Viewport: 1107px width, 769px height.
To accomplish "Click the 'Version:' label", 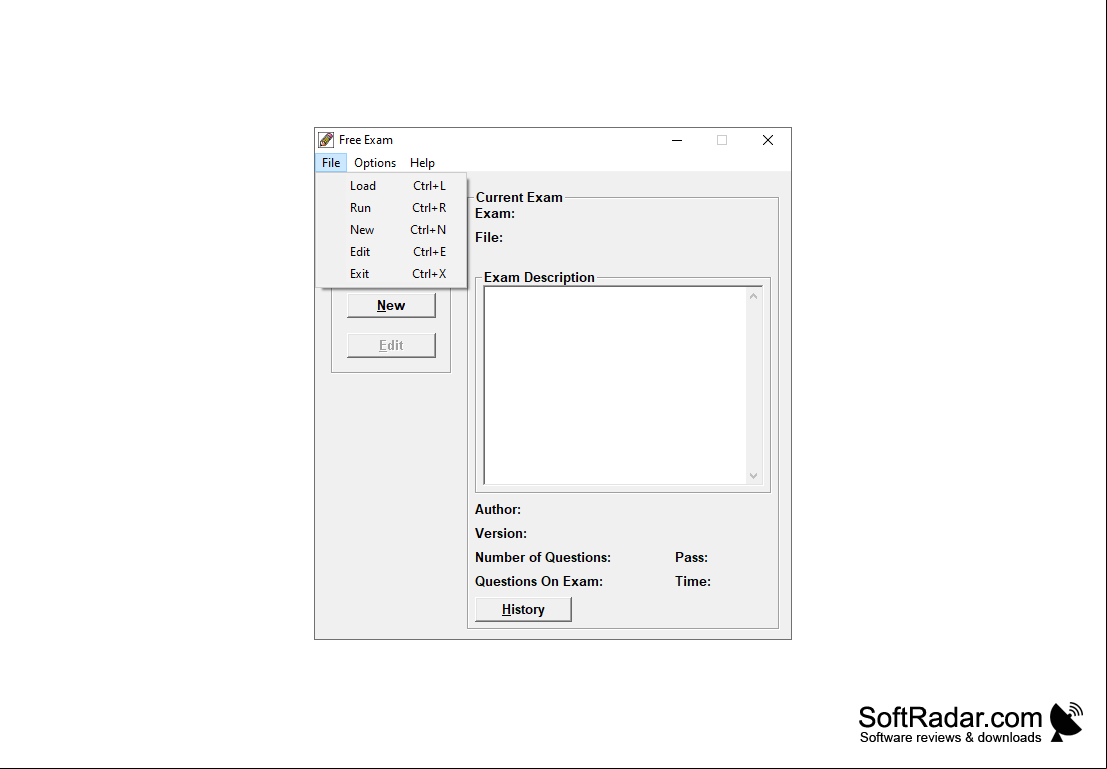I will [501, 533].
